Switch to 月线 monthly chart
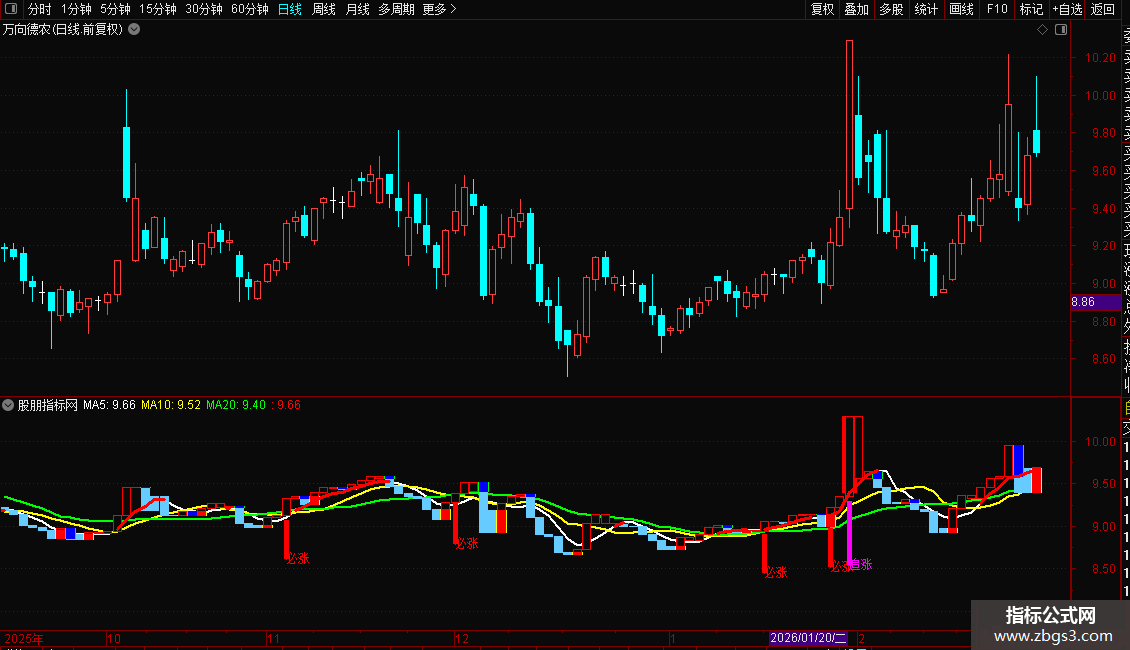Viewport: 1130px width, 650px height. coord(357,9)
